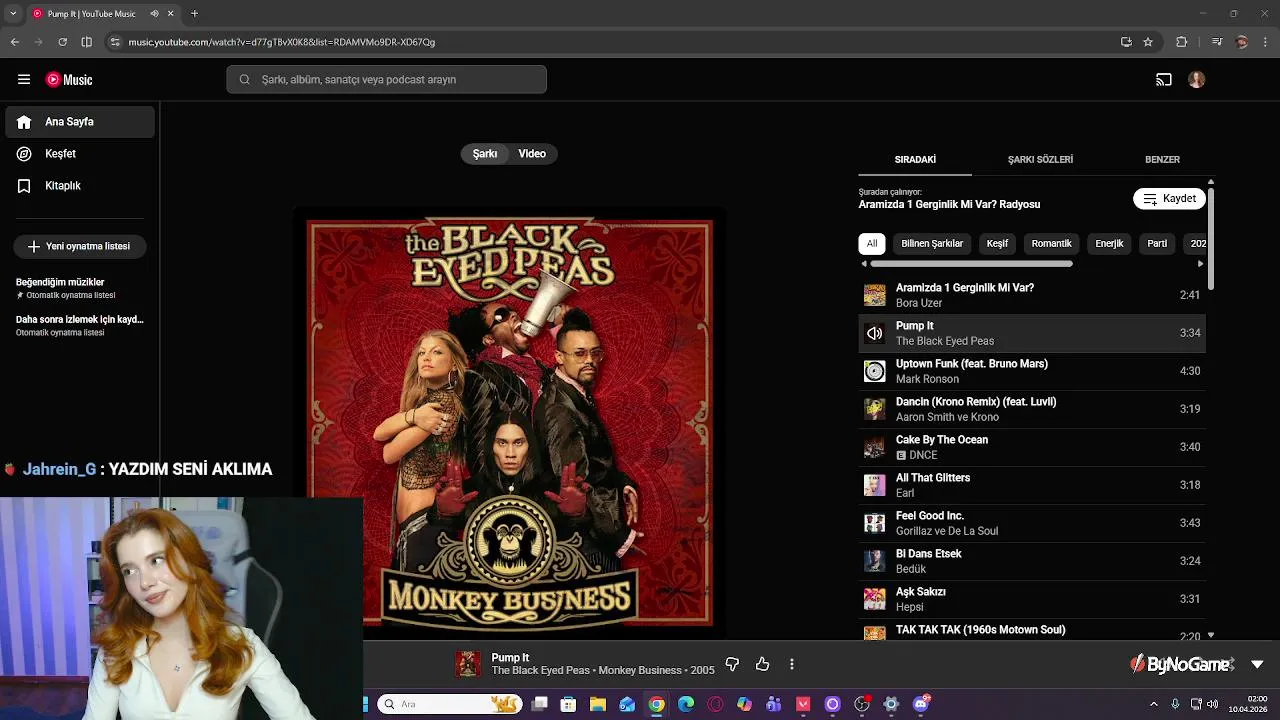Play Cake By The Ocean
The width and height of the screenshot is (1280, 720).
tap(1032, 447)
